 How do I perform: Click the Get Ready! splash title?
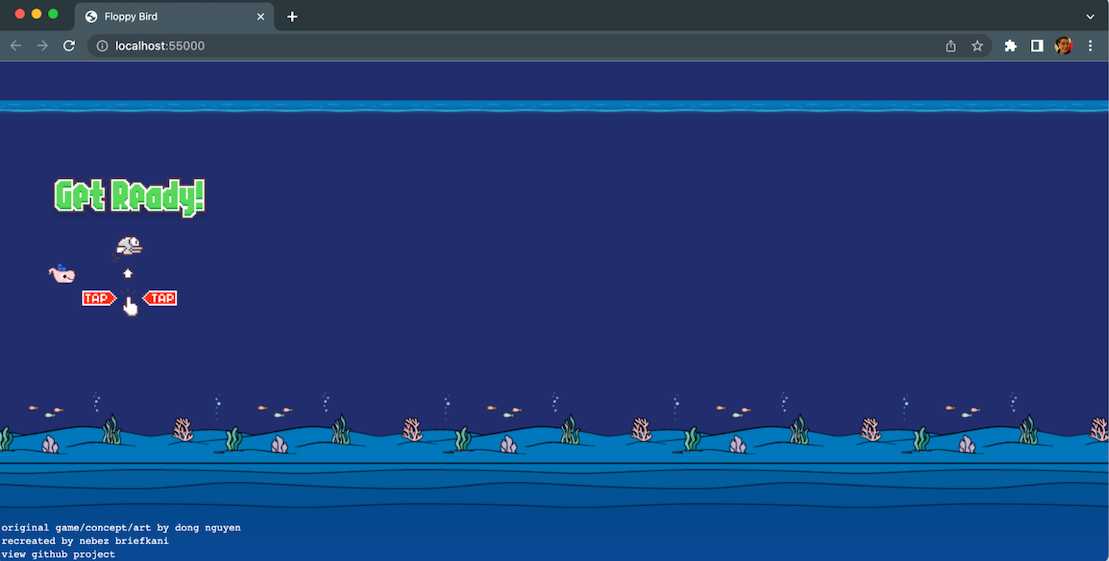[x=129, y=196]
